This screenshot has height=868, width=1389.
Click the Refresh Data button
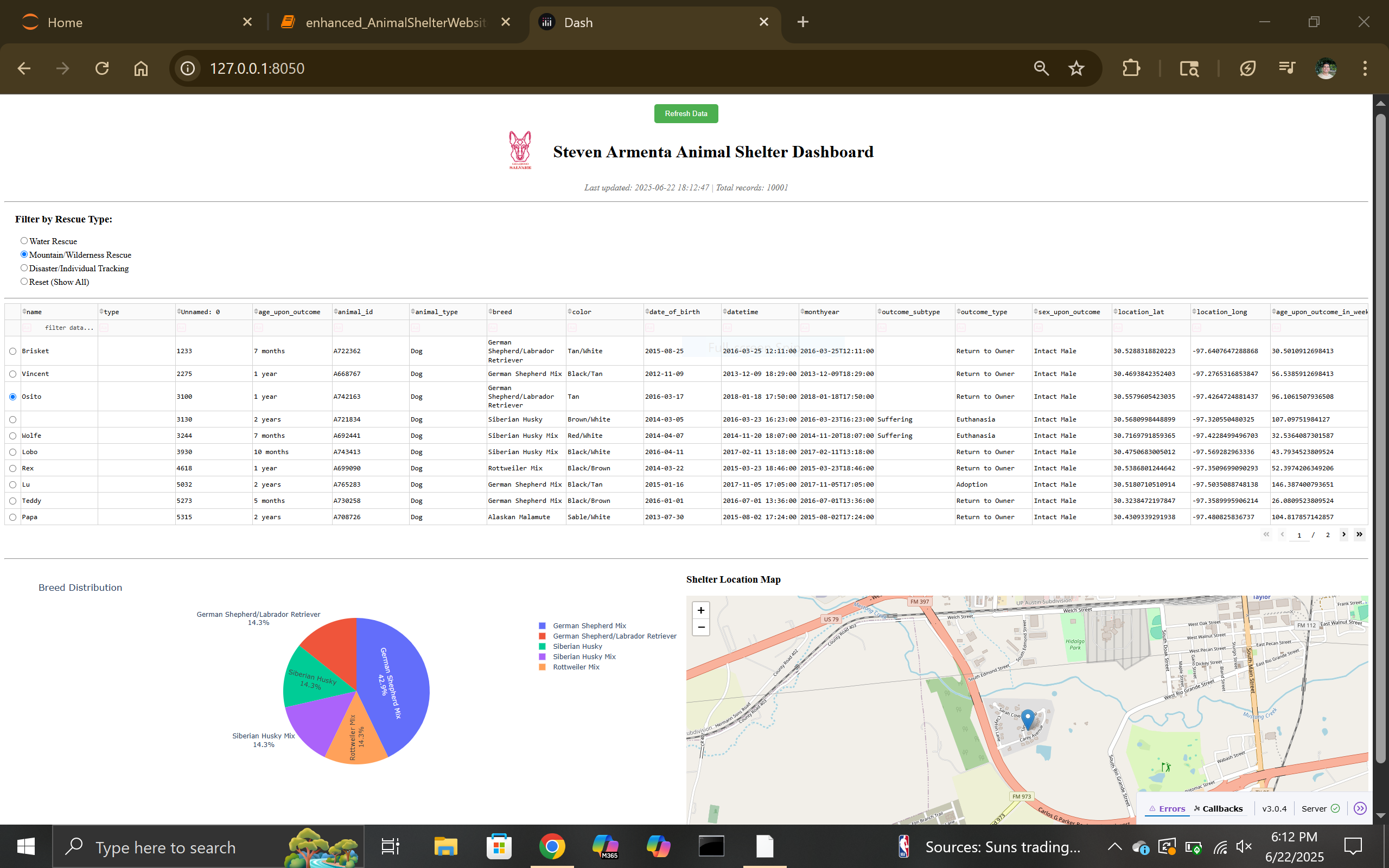click(x=685, y=113)
